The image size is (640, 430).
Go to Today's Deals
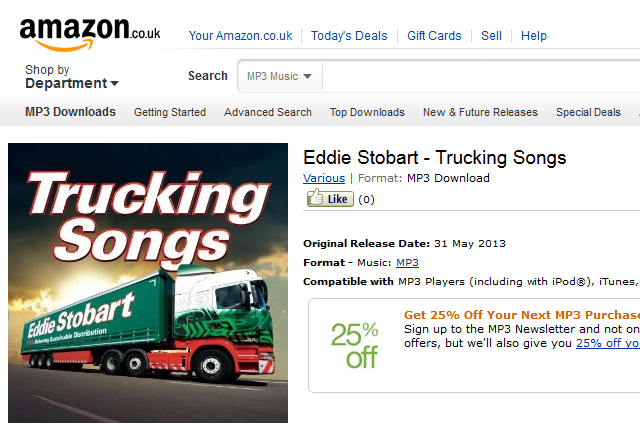(x=349, y=36)
